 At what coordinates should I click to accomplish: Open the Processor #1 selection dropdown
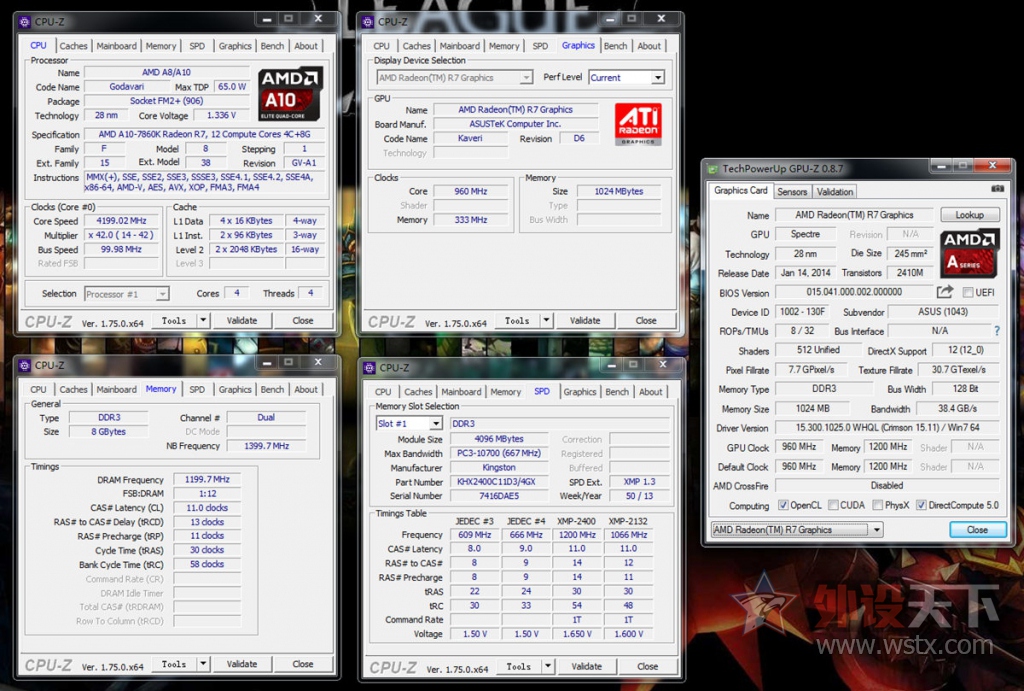tap(127, 294)
